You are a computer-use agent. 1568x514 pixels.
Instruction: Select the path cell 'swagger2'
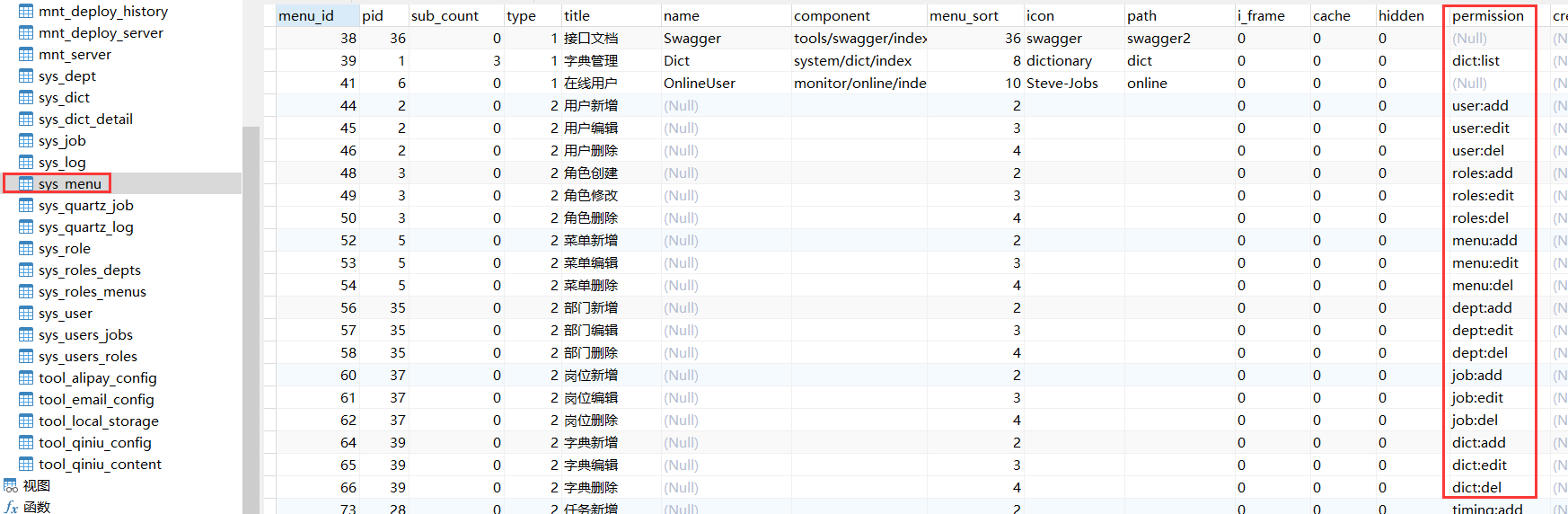pos(1179,39)
